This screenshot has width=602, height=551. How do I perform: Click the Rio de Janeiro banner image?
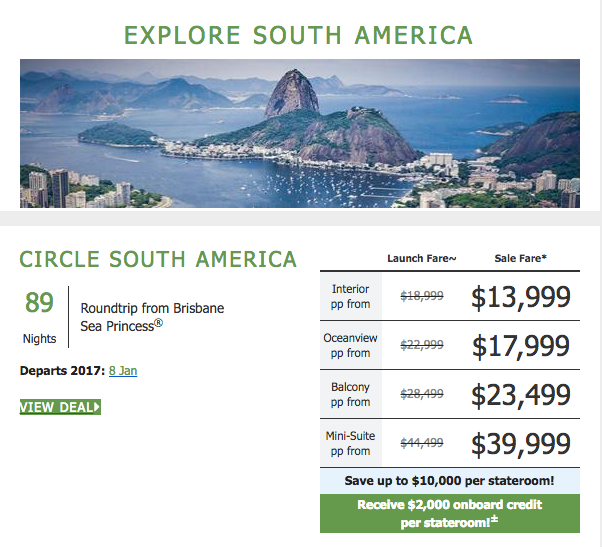coord(300,133)
